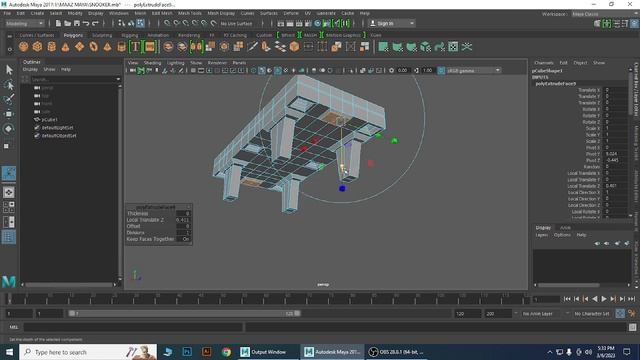Click the Outliner view layout icon

pos(9,237)
